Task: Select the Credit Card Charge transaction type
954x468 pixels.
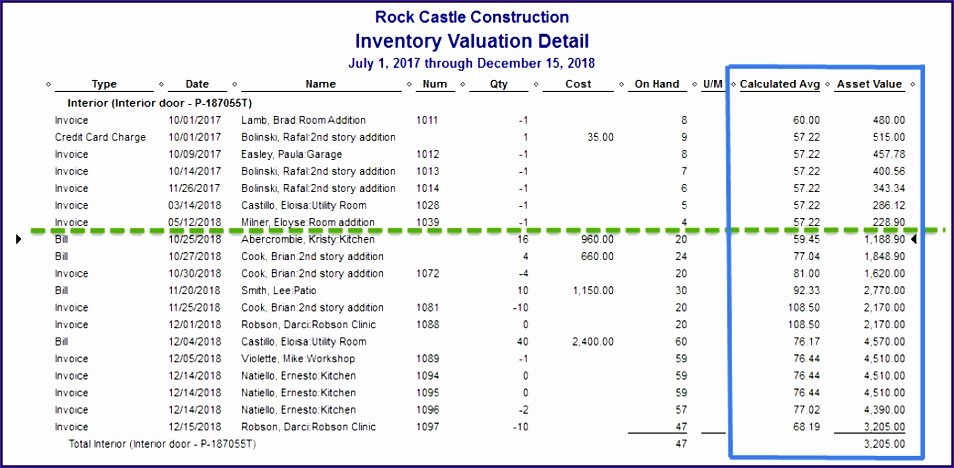Action: [x=100, y=138]
